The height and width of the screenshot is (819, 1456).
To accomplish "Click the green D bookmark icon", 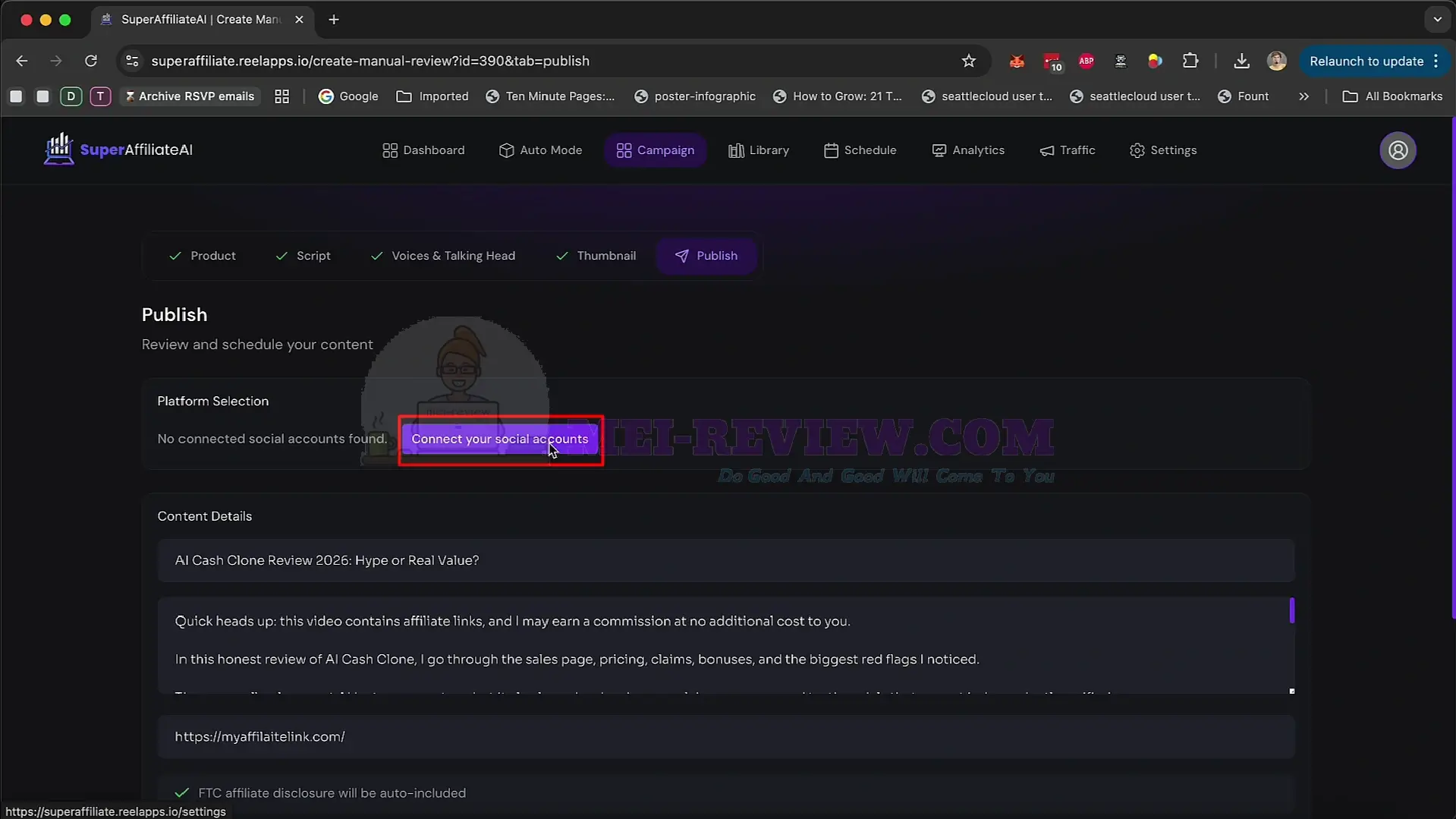I will coord(71,96).
